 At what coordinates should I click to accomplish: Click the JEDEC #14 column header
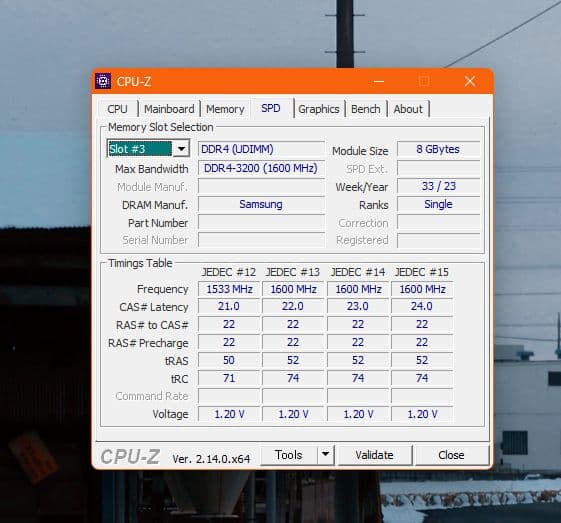pos(358,272)
